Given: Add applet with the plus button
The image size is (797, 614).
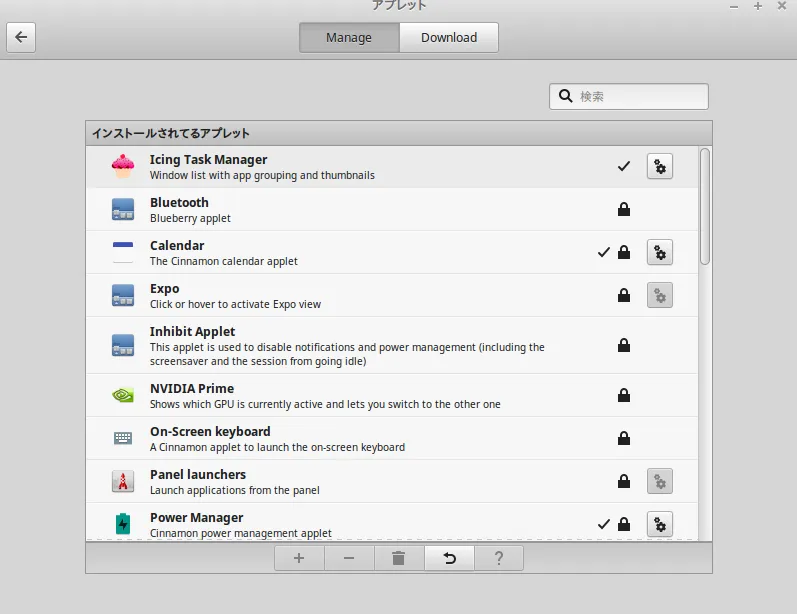Looking at the screenshot, I should pos(299,558).
